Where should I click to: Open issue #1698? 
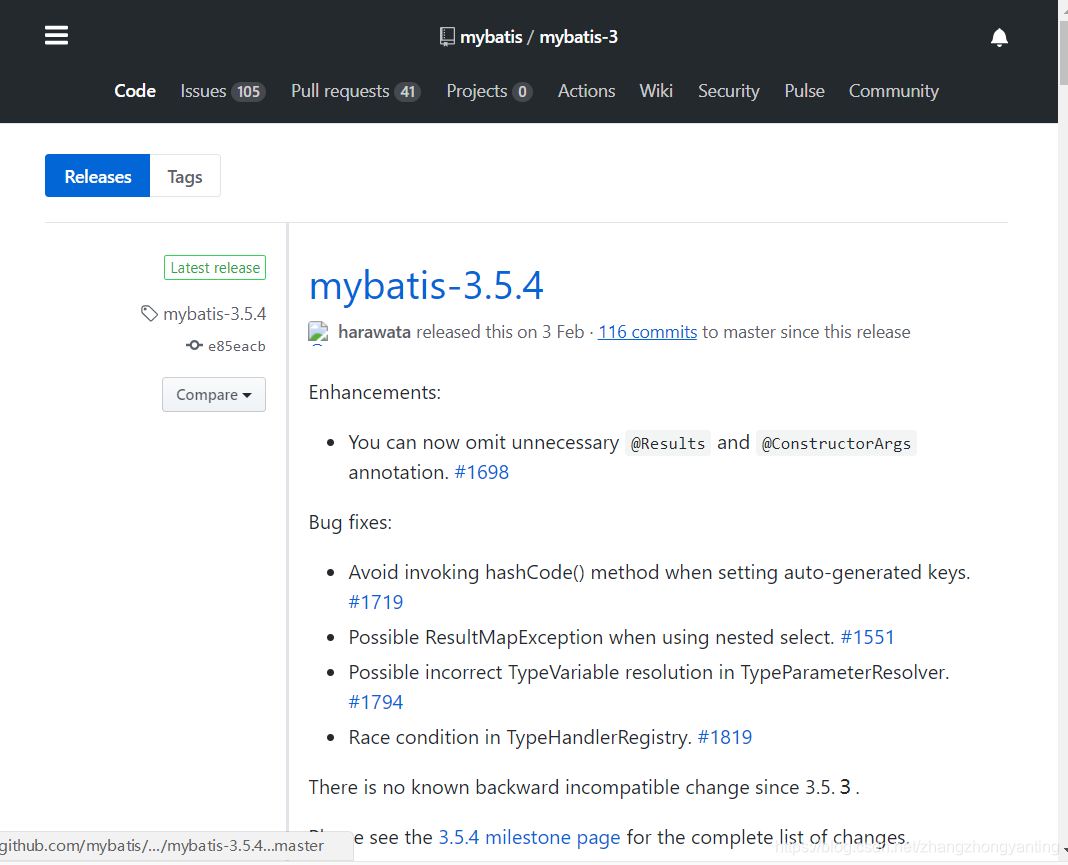click(482, 472)
